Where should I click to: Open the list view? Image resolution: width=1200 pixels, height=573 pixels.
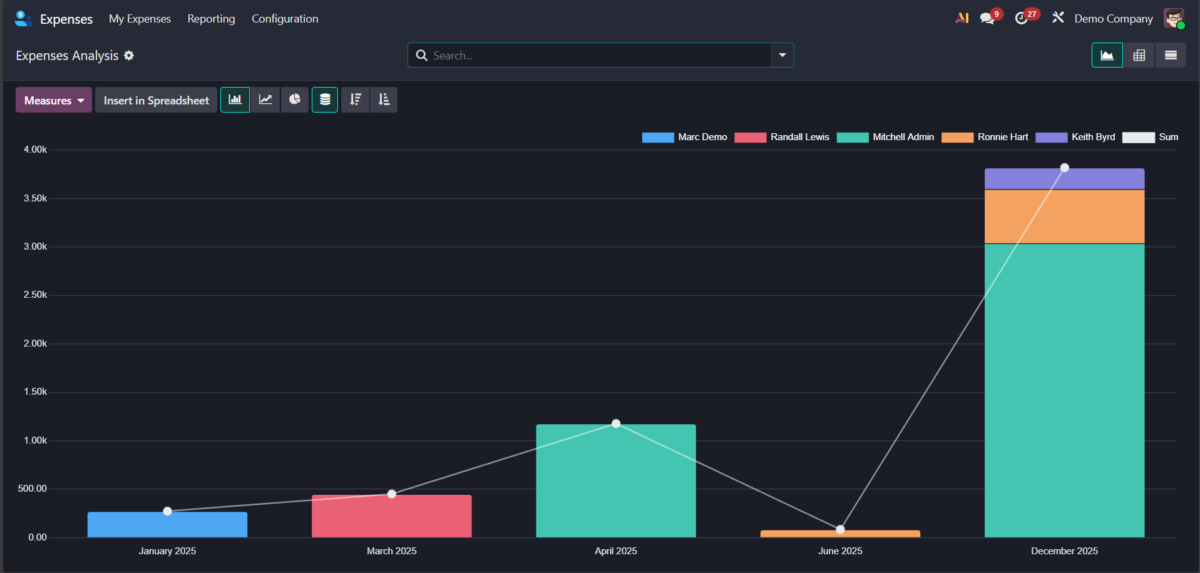point(1170,56)
